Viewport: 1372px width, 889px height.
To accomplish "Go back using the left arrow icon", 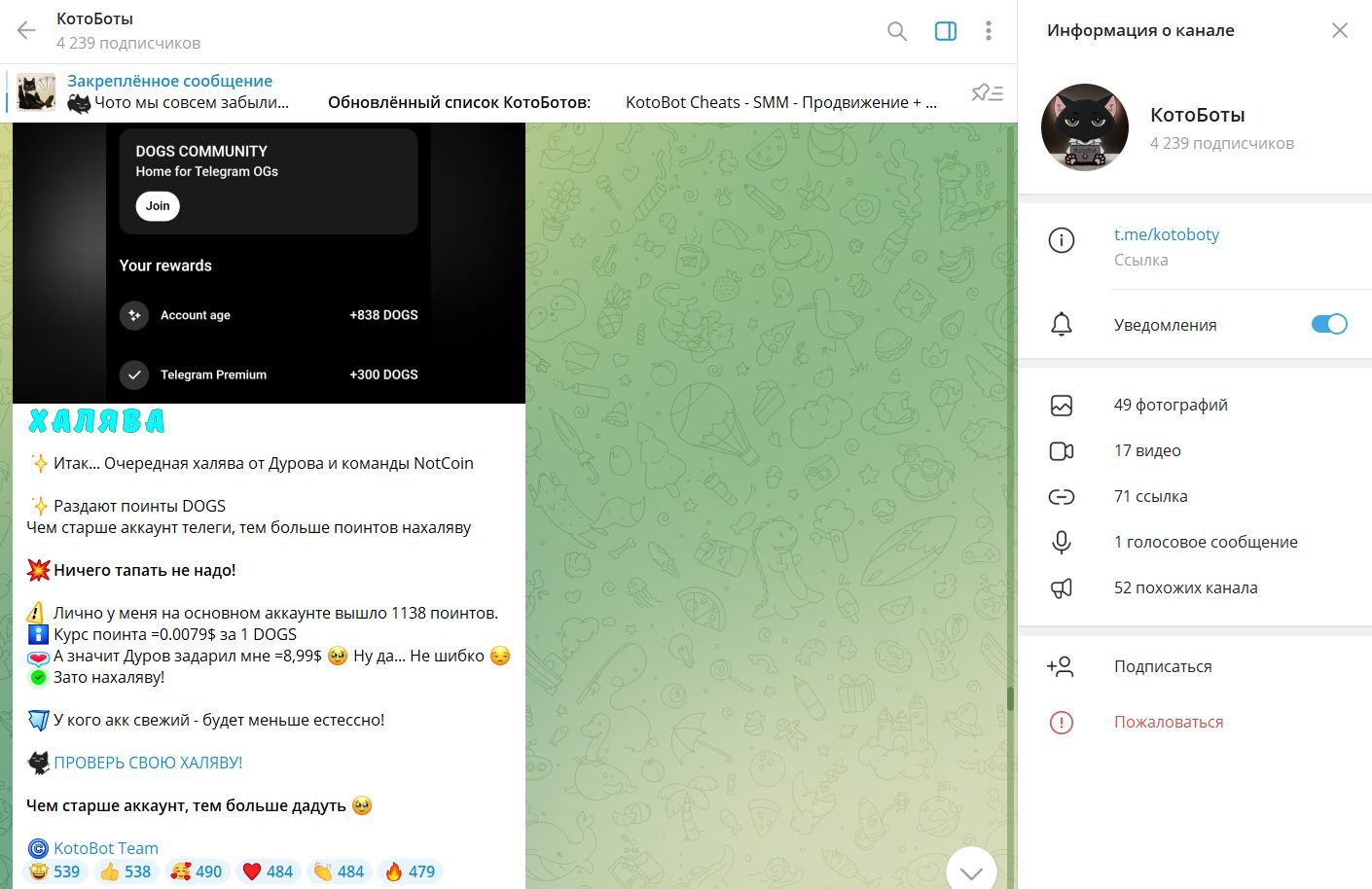I will point(26,31).
